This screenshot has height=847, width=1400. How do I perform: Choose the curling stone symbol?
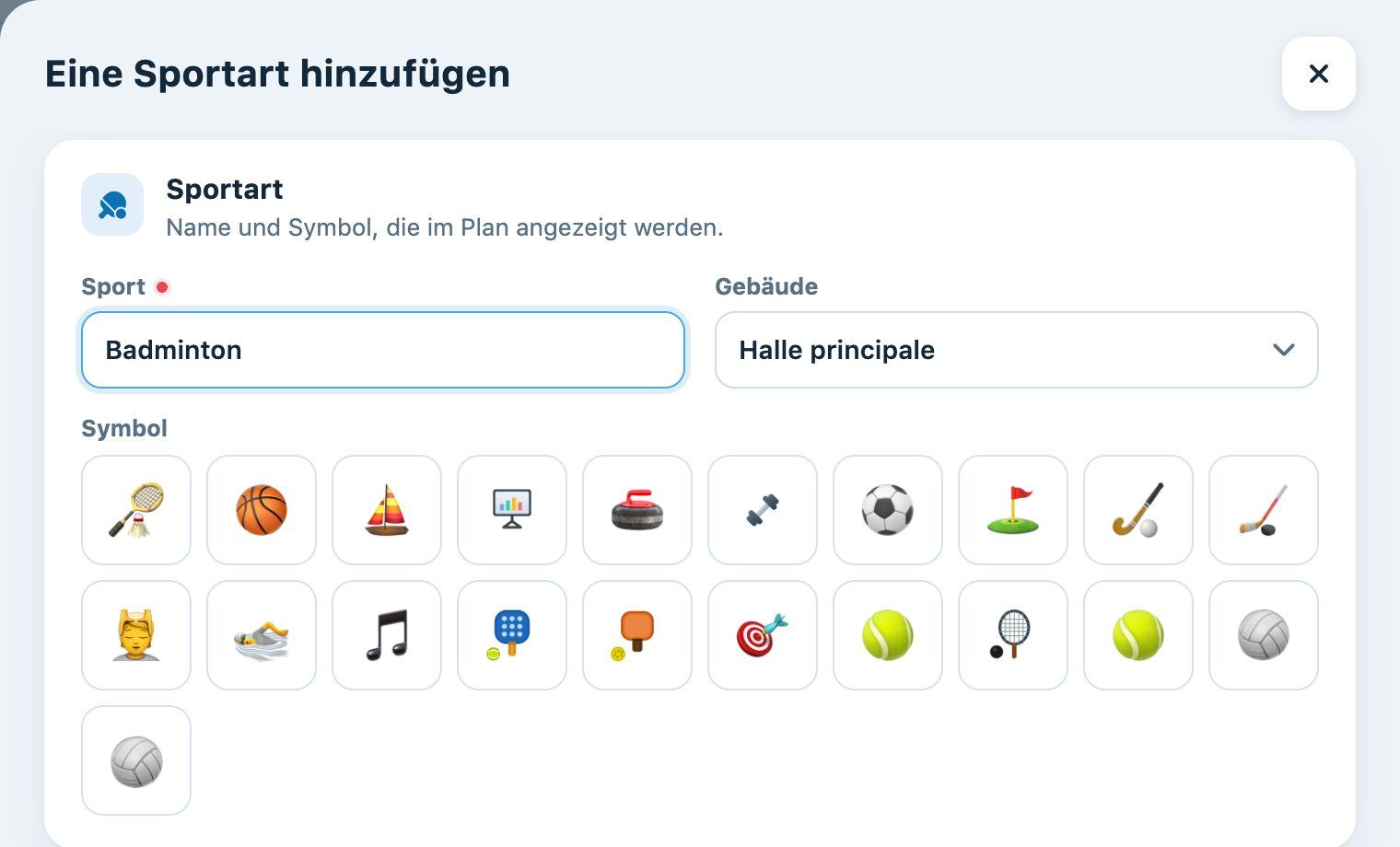637,510
